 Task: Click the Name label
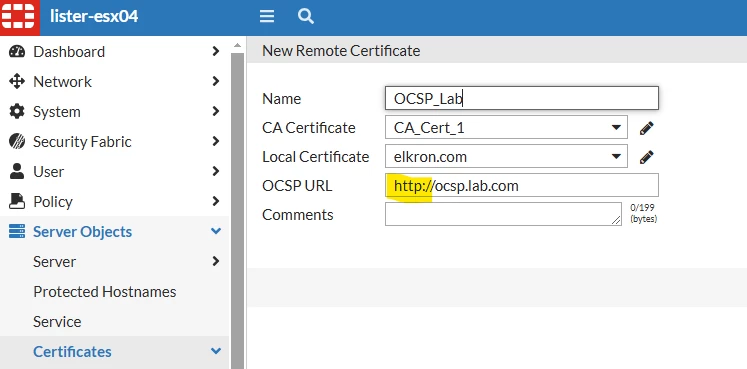tap(282, 99)
